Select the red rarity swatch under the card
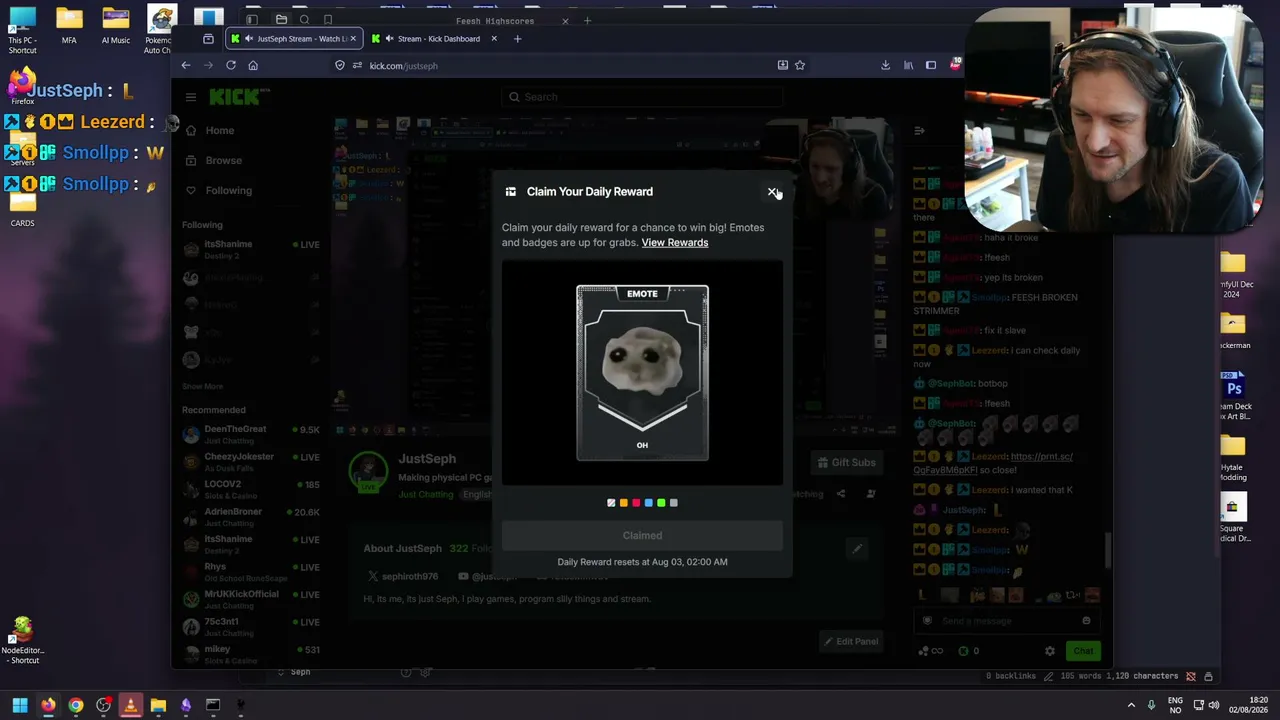Screen dimensions: 1280x720 [636, 503]
